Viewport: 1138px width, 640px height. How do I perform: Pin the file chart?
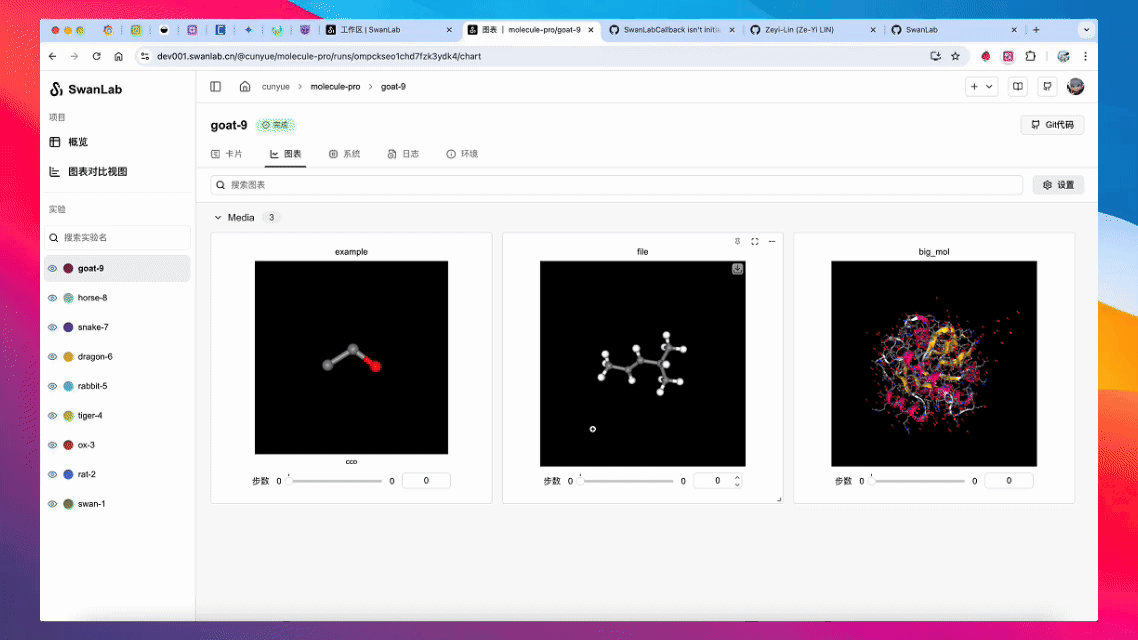(x=737, y=241)
